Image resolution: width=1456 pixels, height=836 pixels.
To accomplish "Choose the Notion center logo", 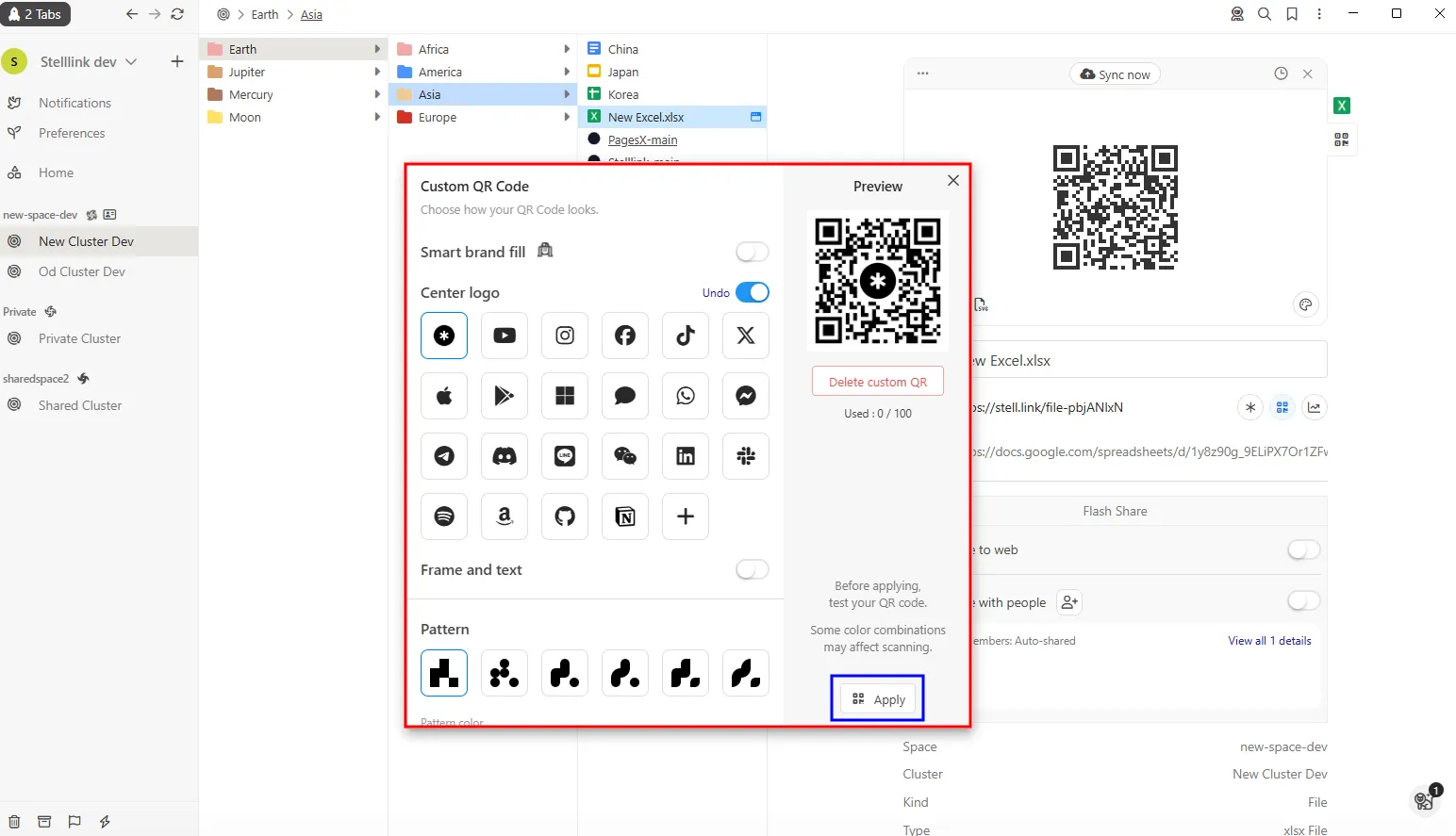I will [624, 516].
